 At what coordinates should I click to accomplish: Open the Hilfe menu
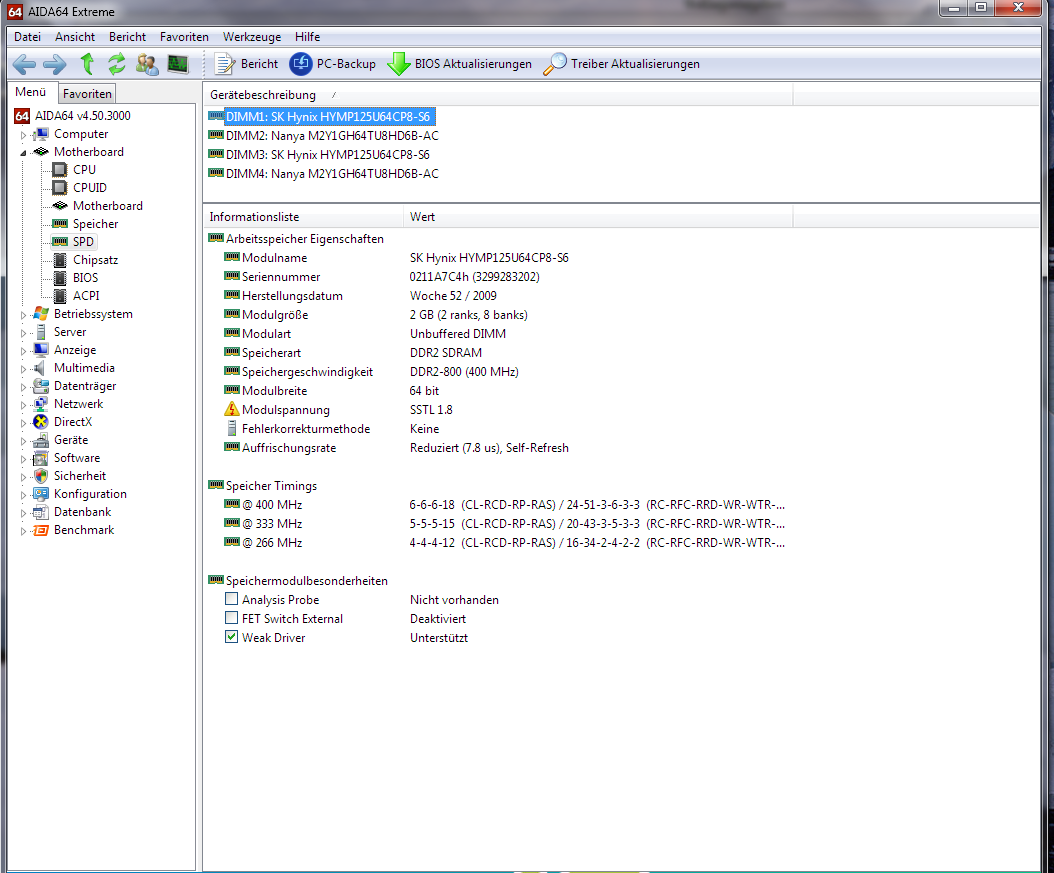pos(307,37)
